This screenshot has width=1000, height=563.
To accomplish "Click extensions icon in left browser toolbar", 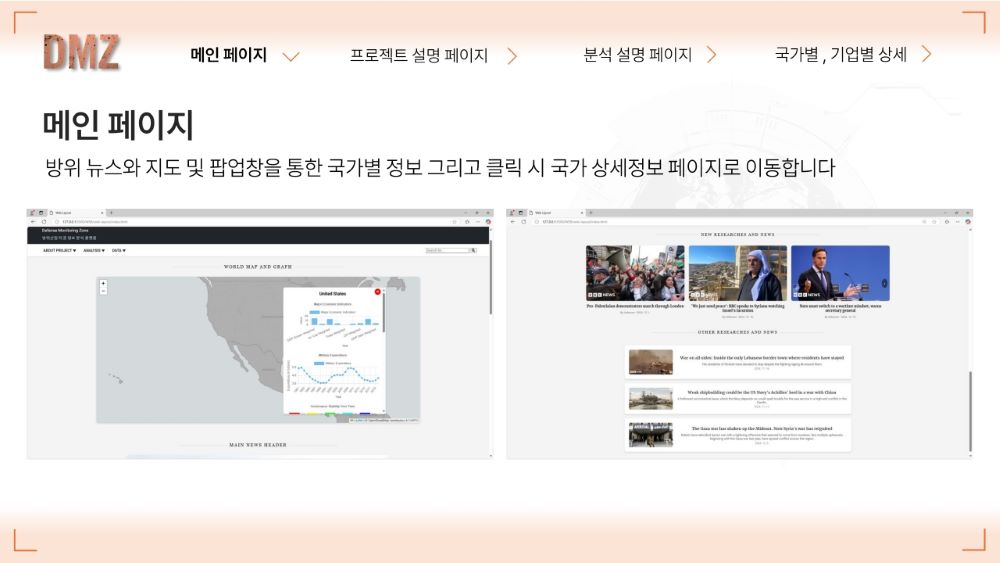I will click(467, 221).
